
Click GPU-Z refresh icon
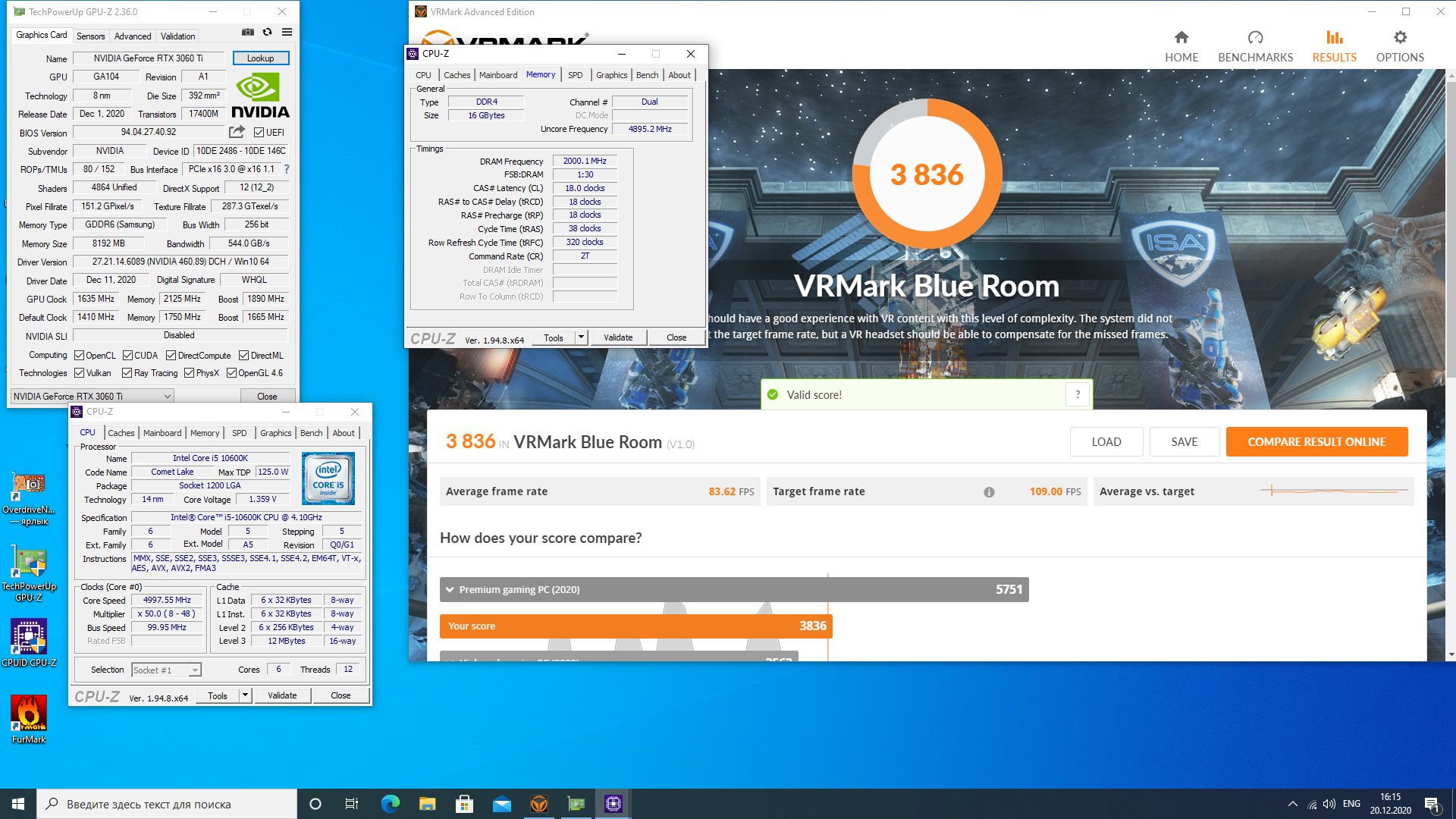coord(267,33)
